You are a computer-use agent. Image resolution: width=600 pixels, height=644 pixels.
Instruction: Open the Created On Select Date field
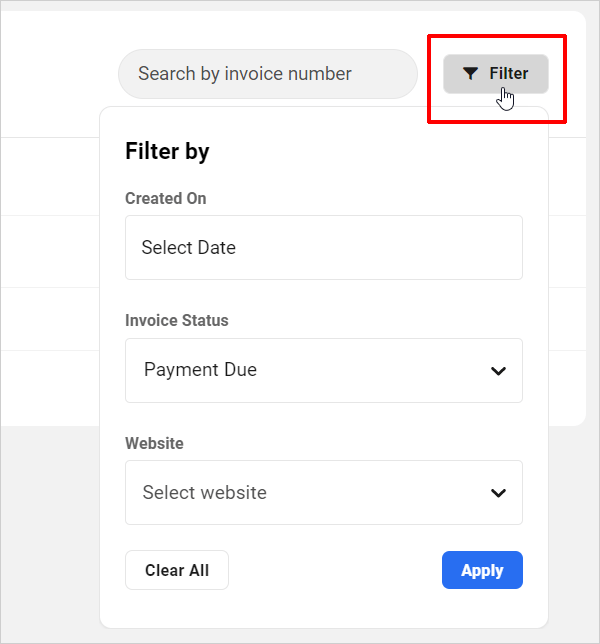324,248
